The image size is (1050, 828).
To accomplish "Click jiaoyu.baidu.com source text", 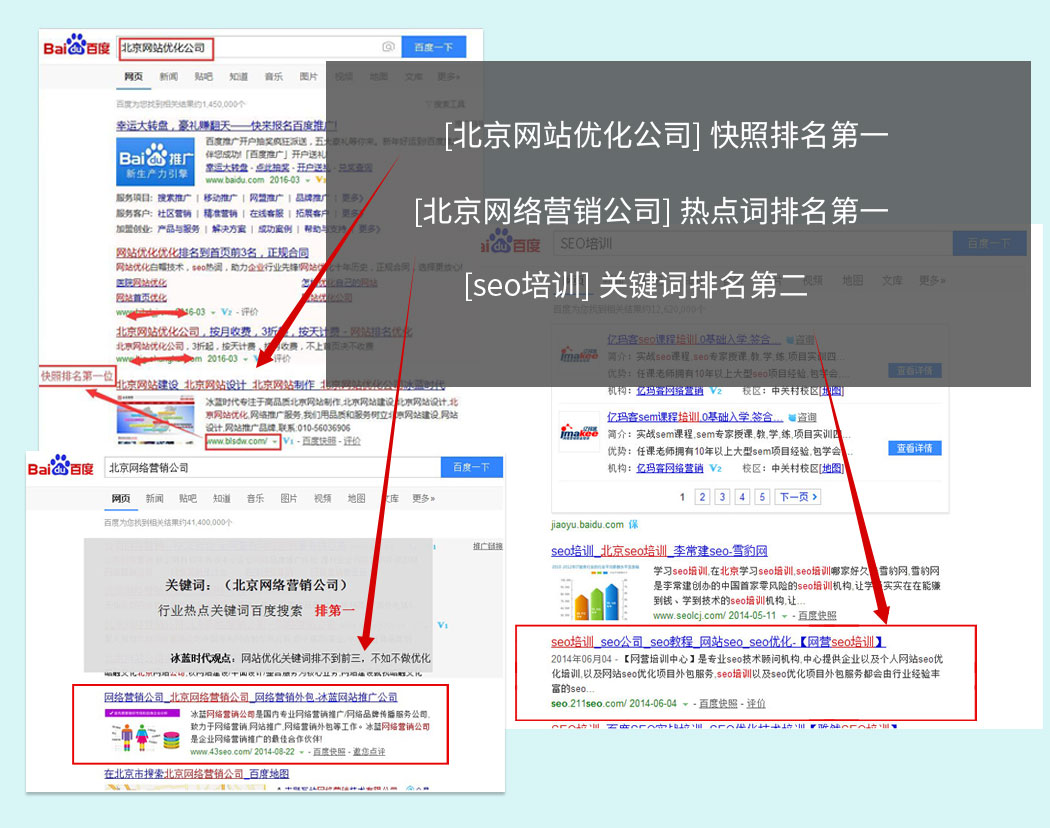I will point(587,525).
